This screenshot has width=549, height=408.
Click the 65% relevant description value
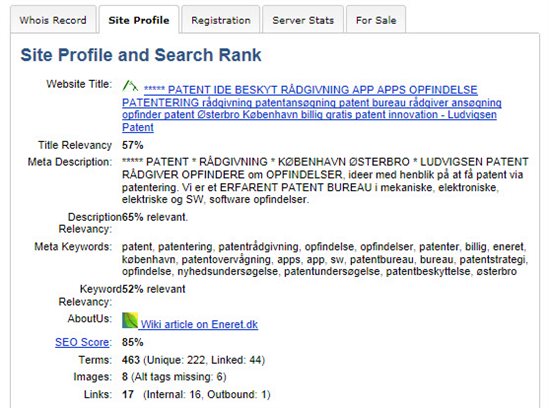click(155, 217)
